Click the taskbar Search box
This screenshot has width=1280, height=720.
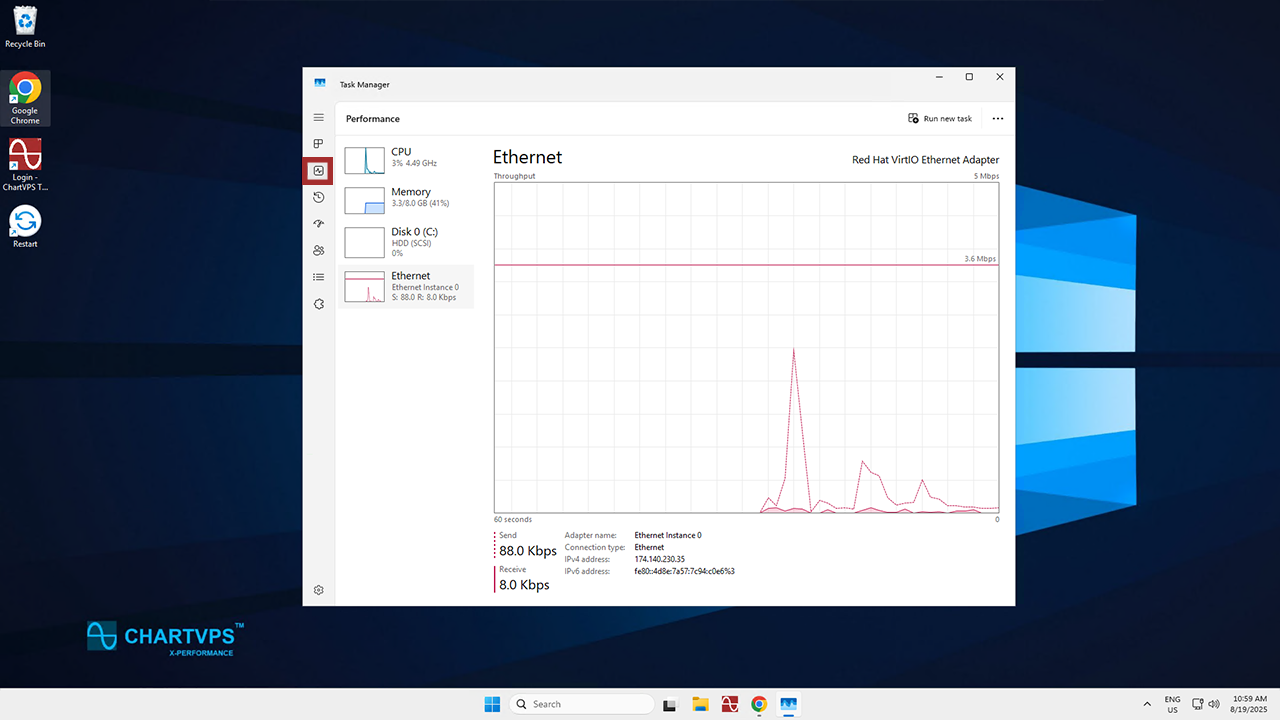coord(581,704)
